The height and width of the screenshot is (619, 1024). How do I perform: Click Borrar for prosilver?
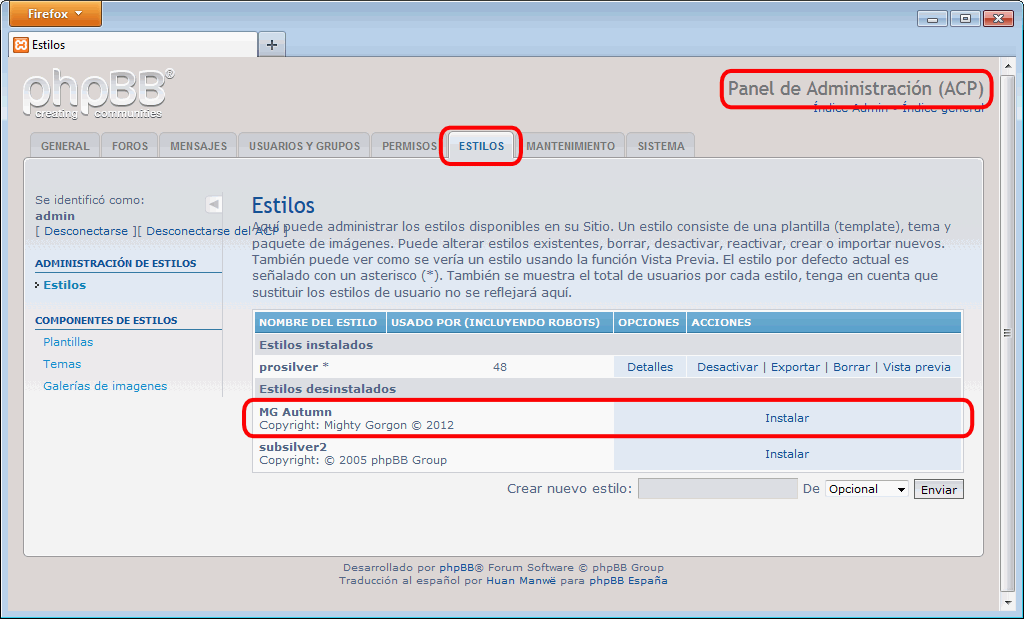852,367
